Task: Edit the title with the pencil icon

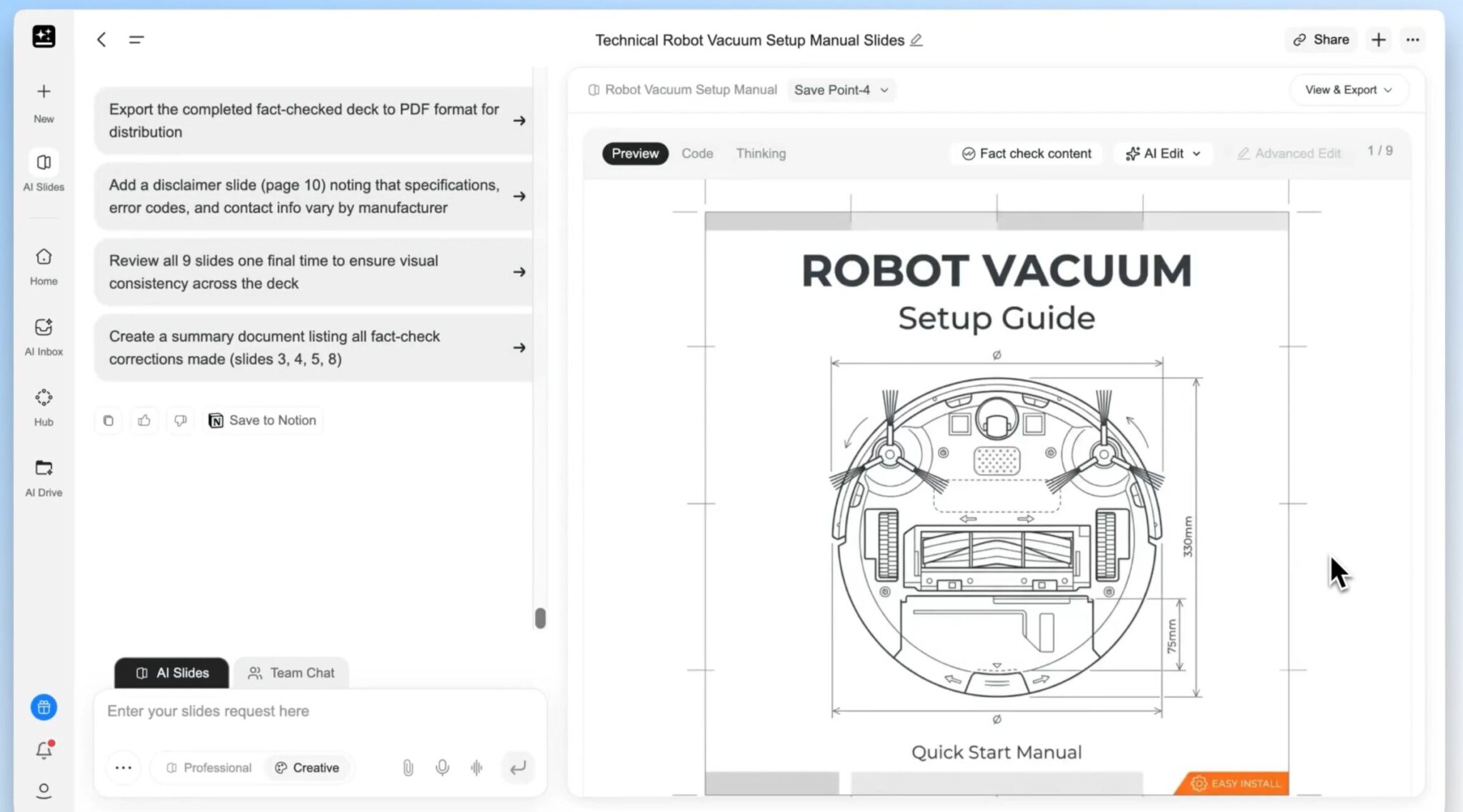Action: (916, 40)
